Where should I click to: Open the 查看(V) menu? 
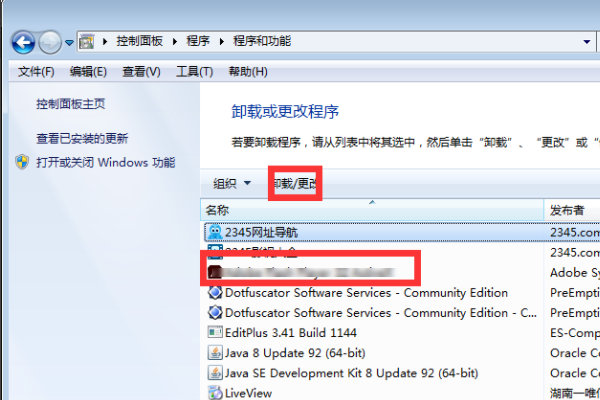point(141,72)
